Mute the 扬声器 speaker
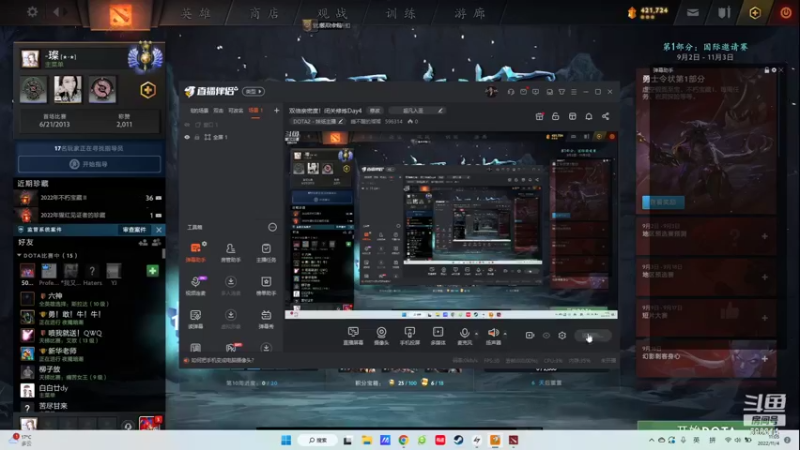The image size is (800, 450). tap(493, 336)
